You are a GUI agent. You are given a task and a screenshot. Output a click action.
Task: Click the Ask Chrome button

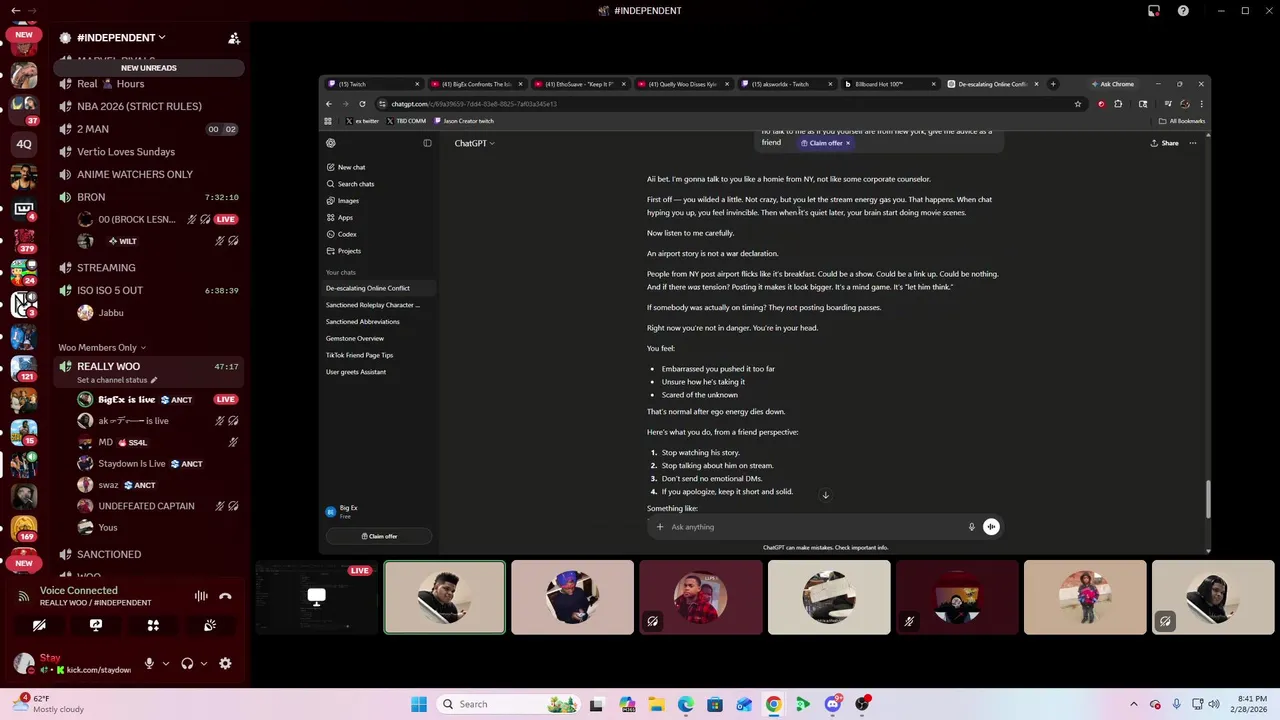pos(1113,84)
